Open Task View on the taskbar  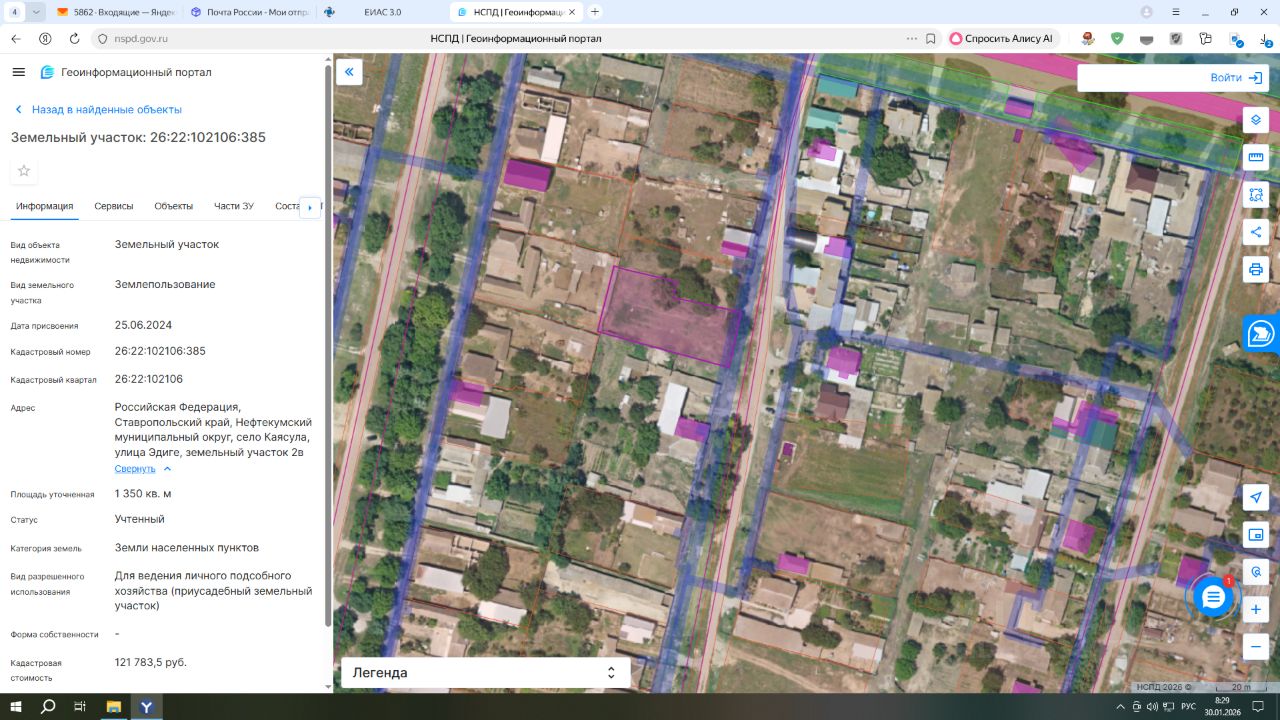click(x=80, y=706)
